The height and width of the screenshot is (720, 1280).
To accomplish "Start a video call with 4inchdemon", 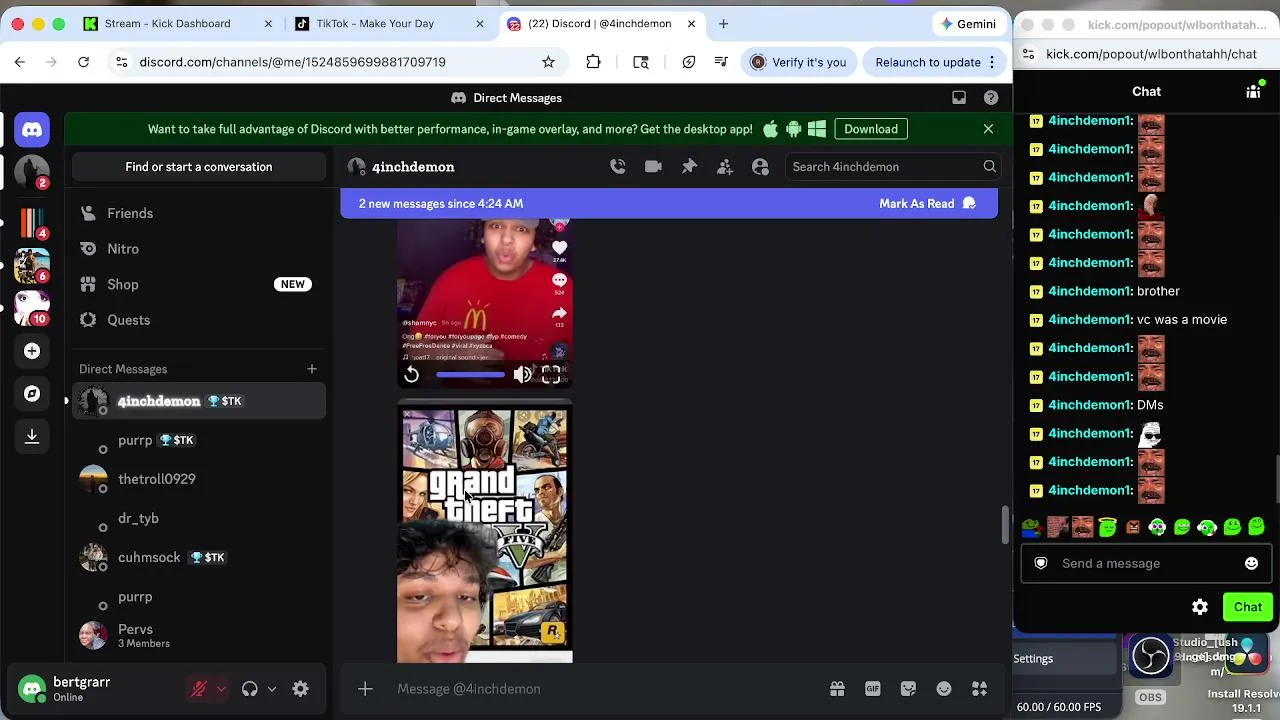I will tap(653, 167).
